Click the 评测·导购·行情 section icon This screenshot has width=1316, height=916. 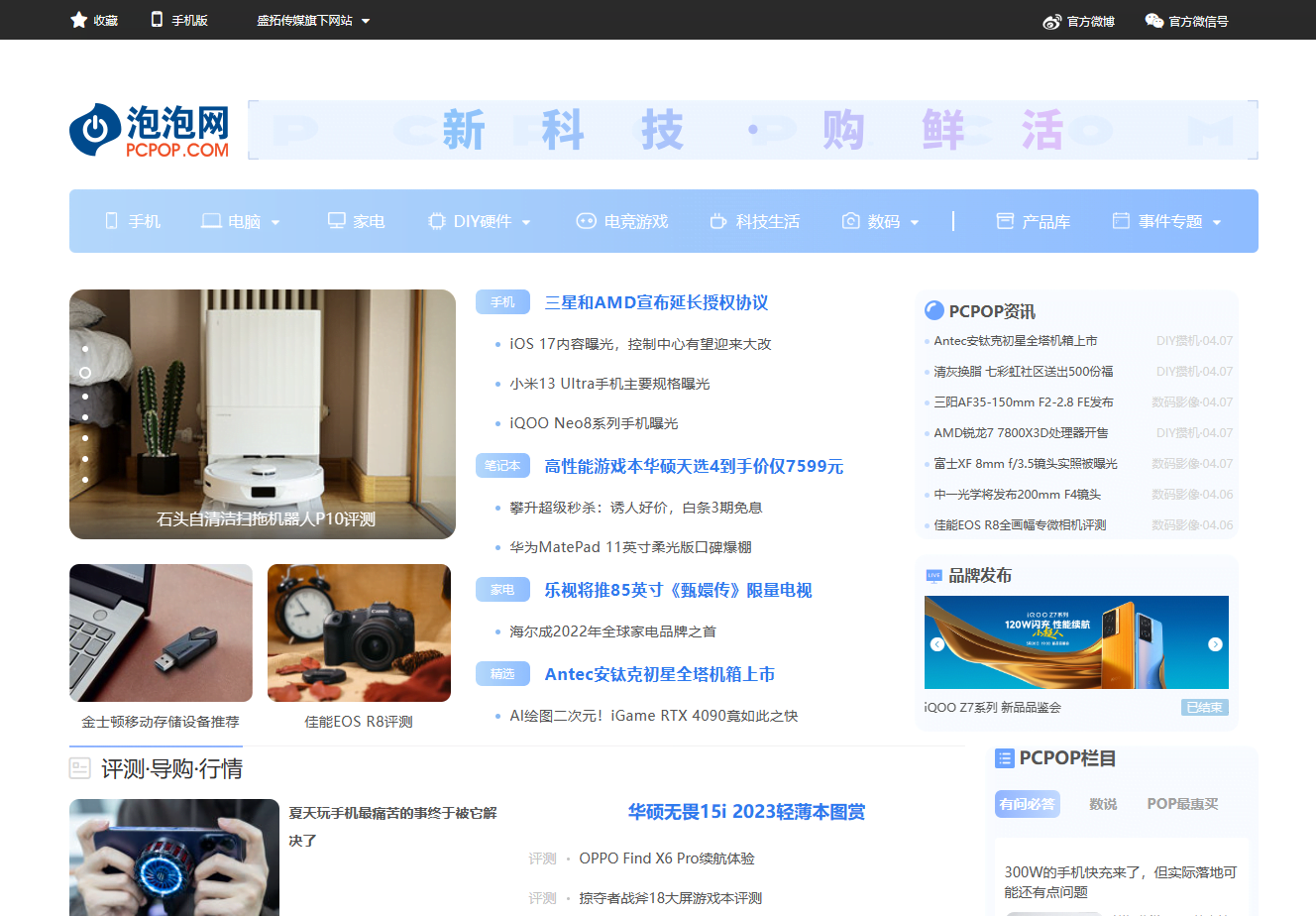pyautogui.click(x=80, y=768)
